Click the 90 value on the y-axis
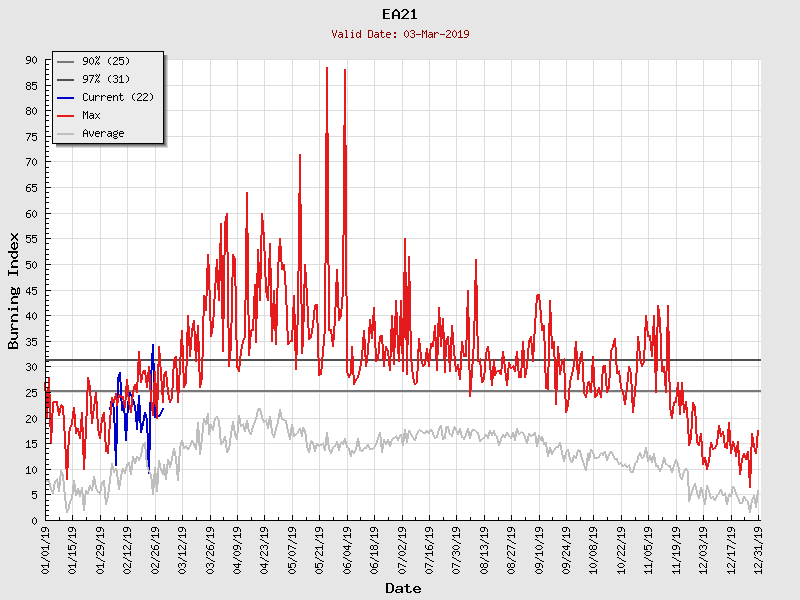 click(31, 60)
